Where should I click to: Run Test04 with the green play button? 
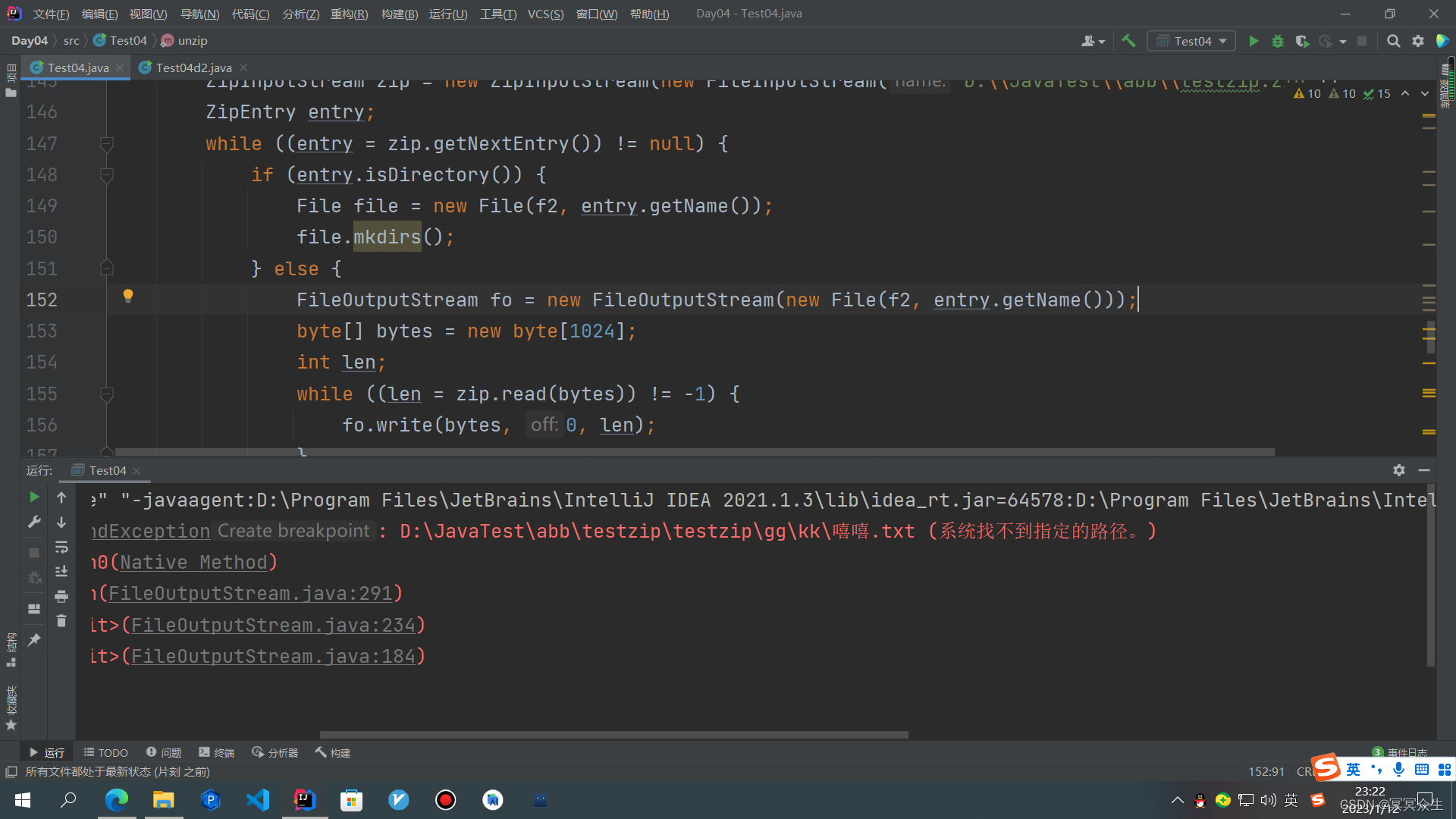pyautogui.click(x=1254, y=41)
